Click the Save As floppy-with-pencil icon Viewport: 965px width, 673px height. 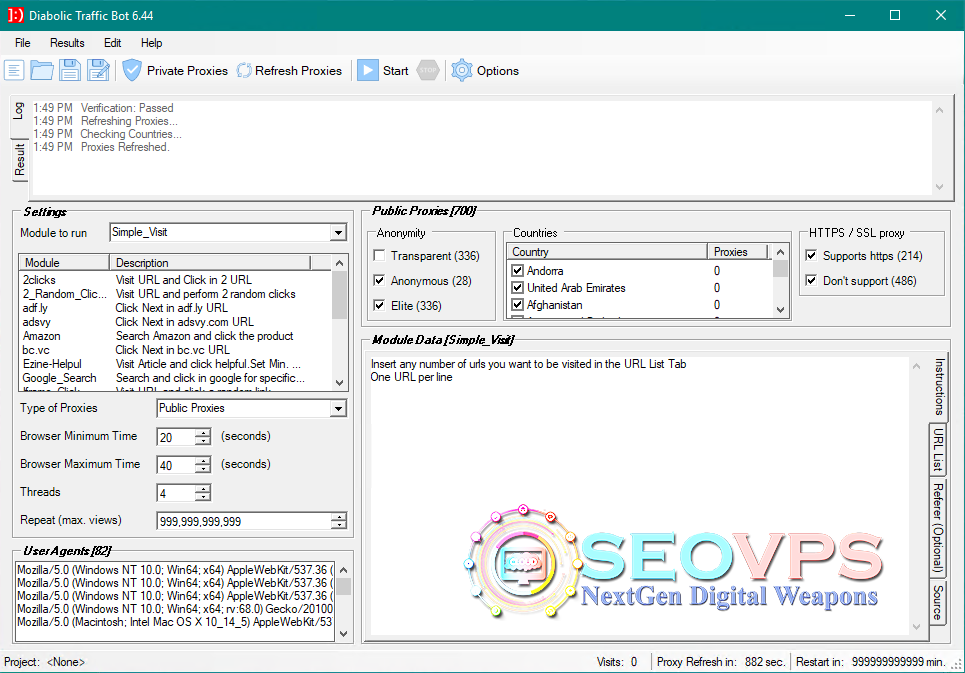[x=98, y=70]
